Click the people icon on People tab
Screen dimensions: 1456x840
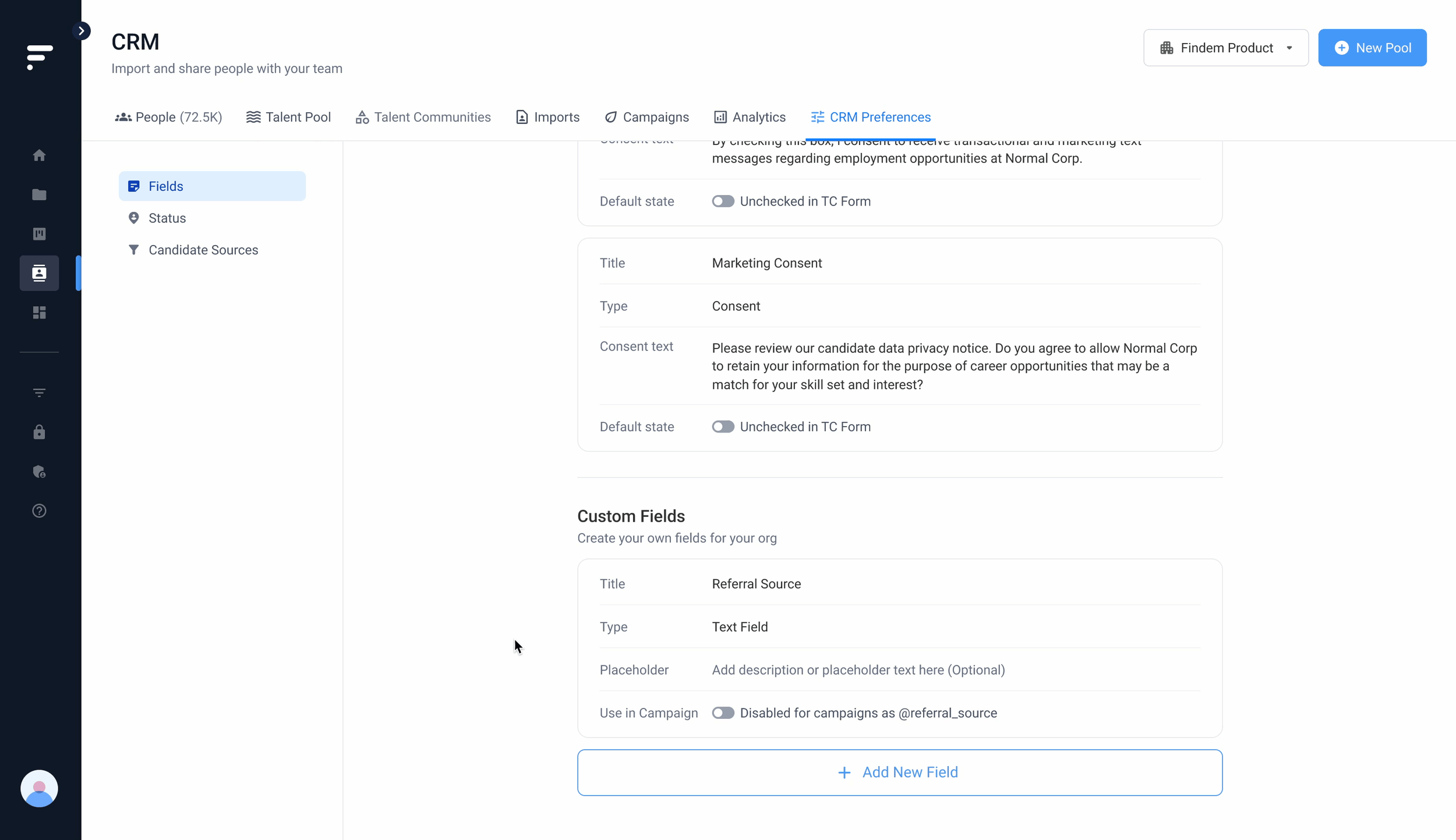(123, 118)
